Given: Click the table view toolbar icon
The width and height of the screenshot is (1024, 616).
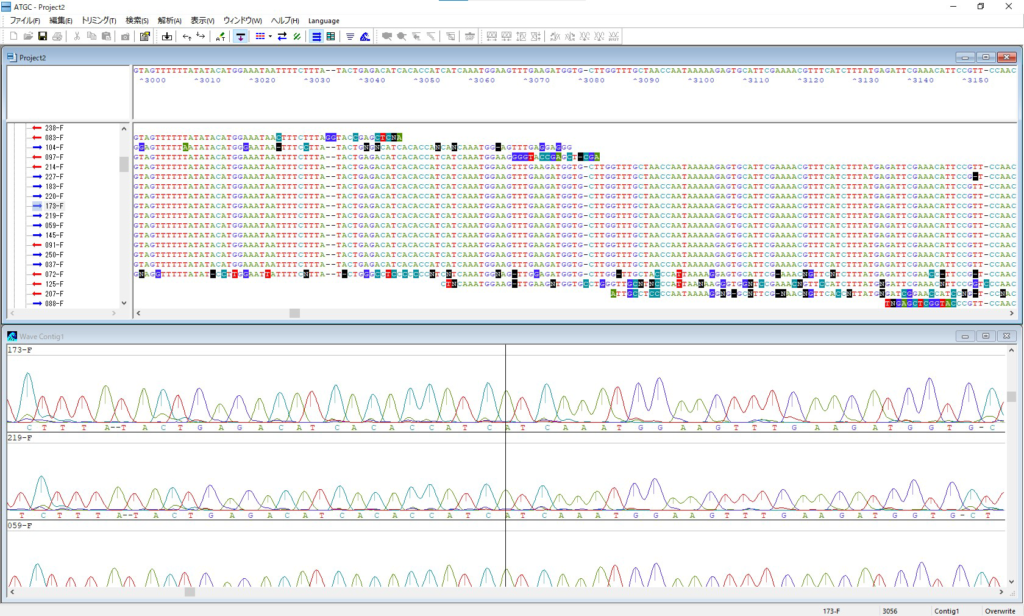Looking at the screenshot, I should tap(331, 37).
